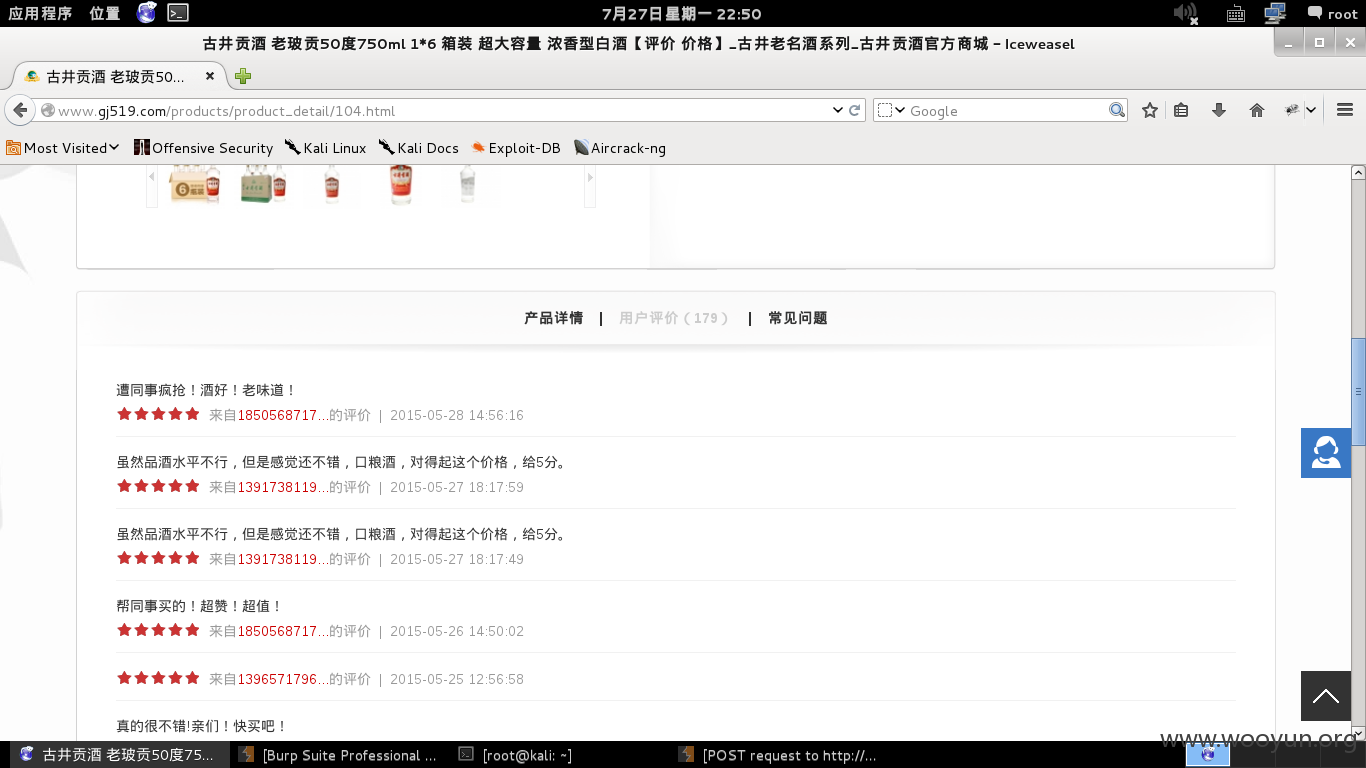Click the back-to-top arrow button
1366x768 pixels.
1326,696
